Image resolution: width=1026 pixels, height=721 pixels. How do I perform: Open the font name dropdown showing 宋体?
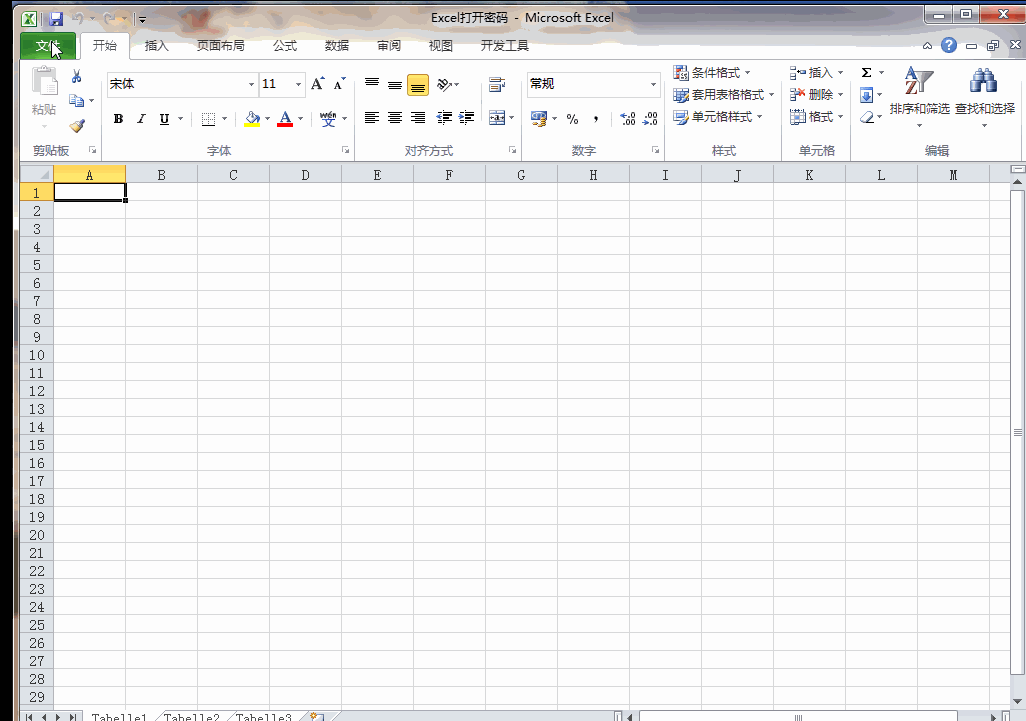click(250, 84)
